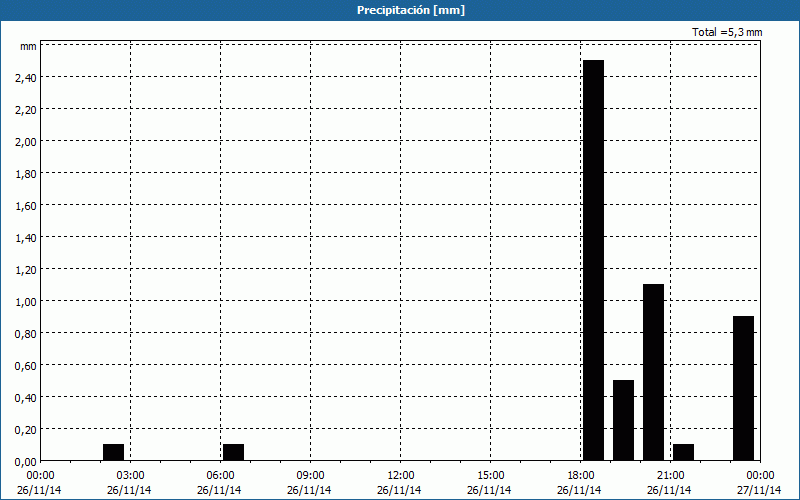The width and height of the screenshot is (800, 500).
Task: Select the bar reaching 0,50 mm
Action: pyautogui.click(x=623, y=420)
